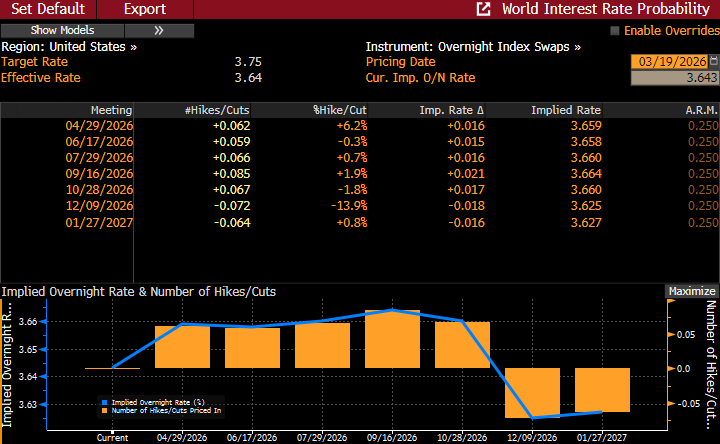Open the Set Default menu
The width and height of the screenshot is (720, 444).
click(x=48, y=9)
